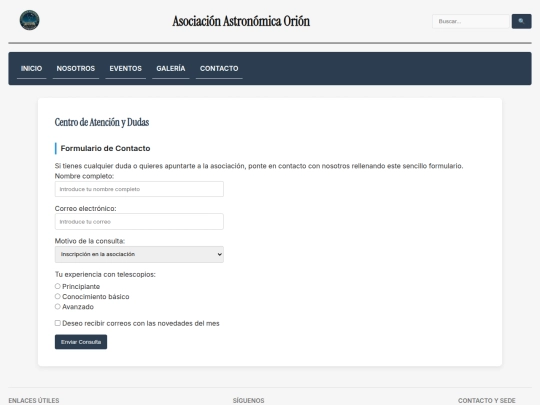The width and height of the screenshot is (540, 405).
Task: Click the Asociación Astronómica Orión logo
Action: click(x=29, y=20)
